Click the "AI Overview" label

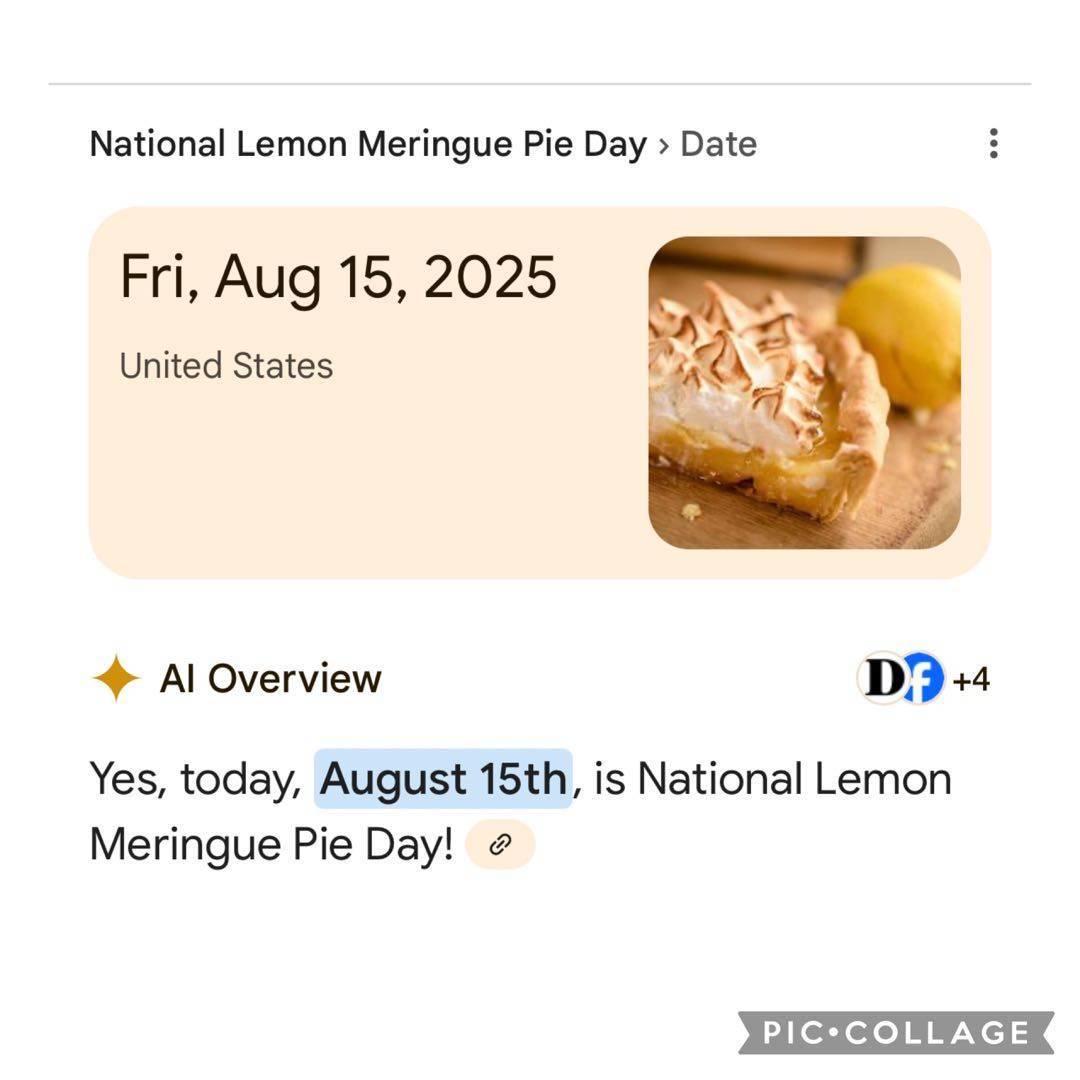point(271,678)
